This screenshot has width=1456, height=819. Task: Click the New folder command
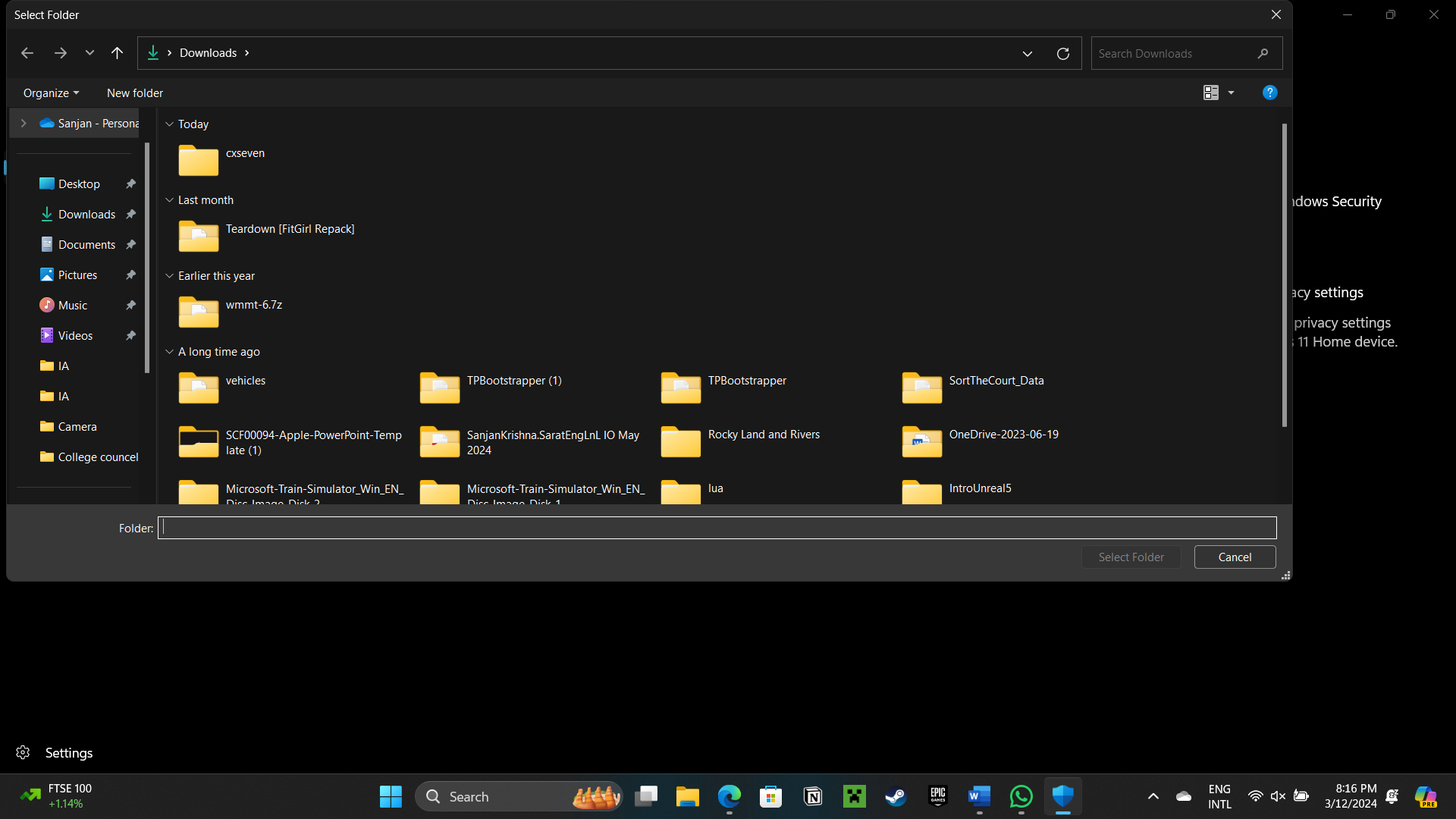pyautogui.click(x=135, y=93)
